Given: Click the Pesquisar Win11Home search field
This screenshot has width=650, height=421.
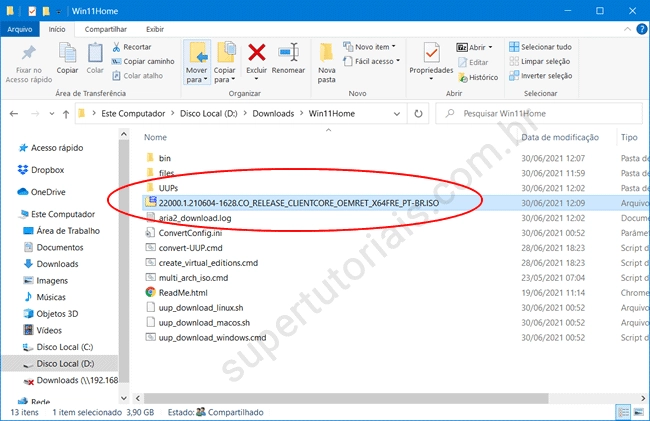Looking at the screenshot, I should pyautogui.click(x=539, y=114).
